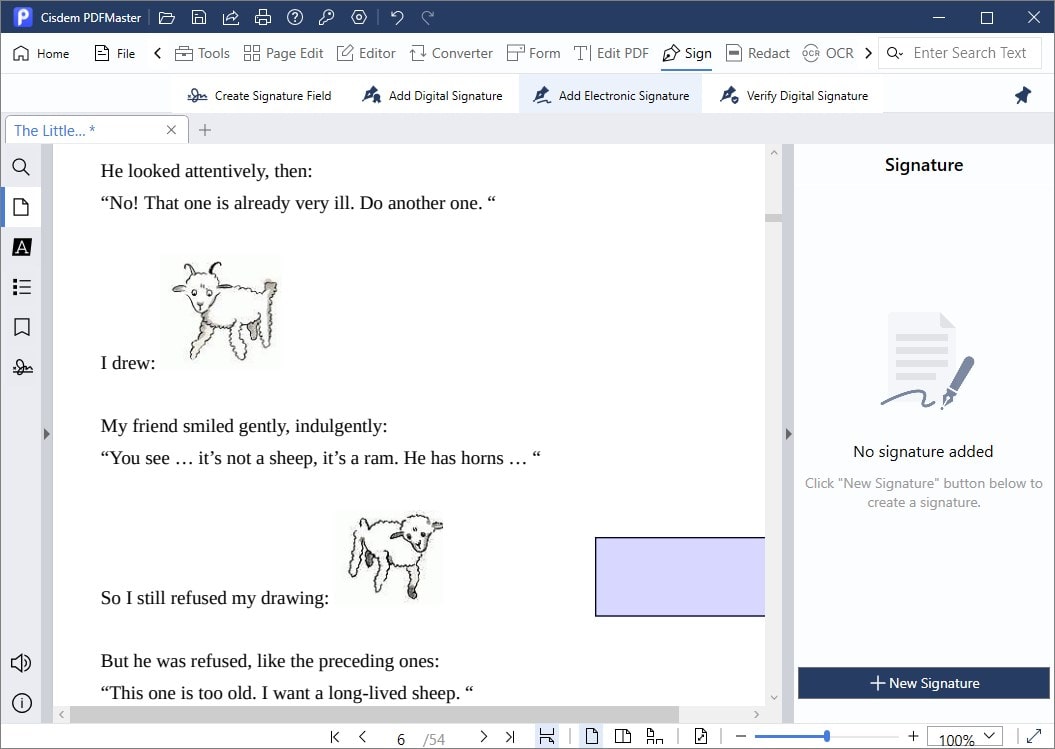The width and height of the screenshot is (1055, 749).
Task: Toggle continuous scrolling mode
Action: point(547,737)
